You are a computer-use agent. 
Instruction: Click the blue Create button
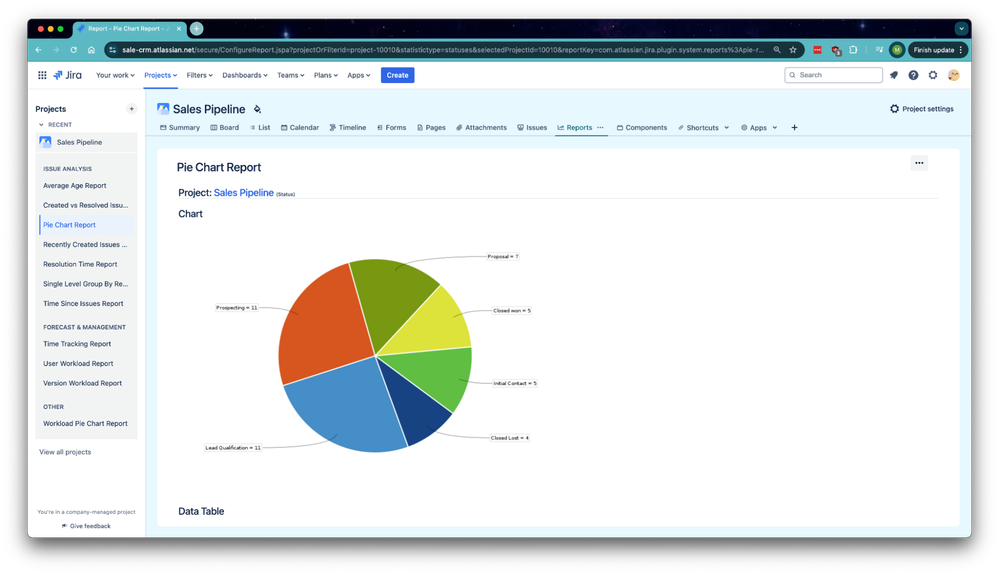[398, 75]
